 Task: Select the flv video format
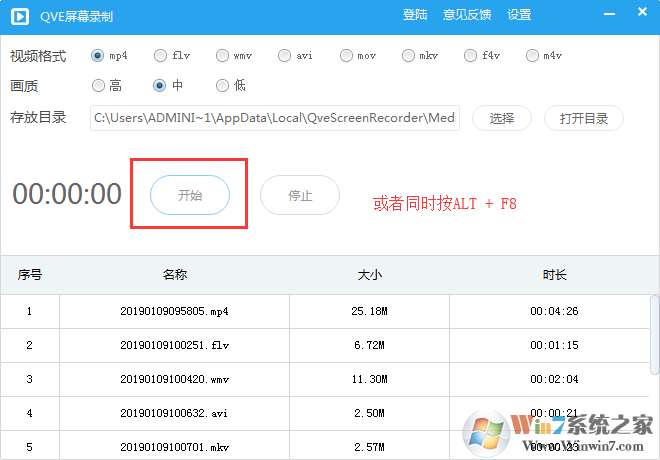[x=160, y=55]
